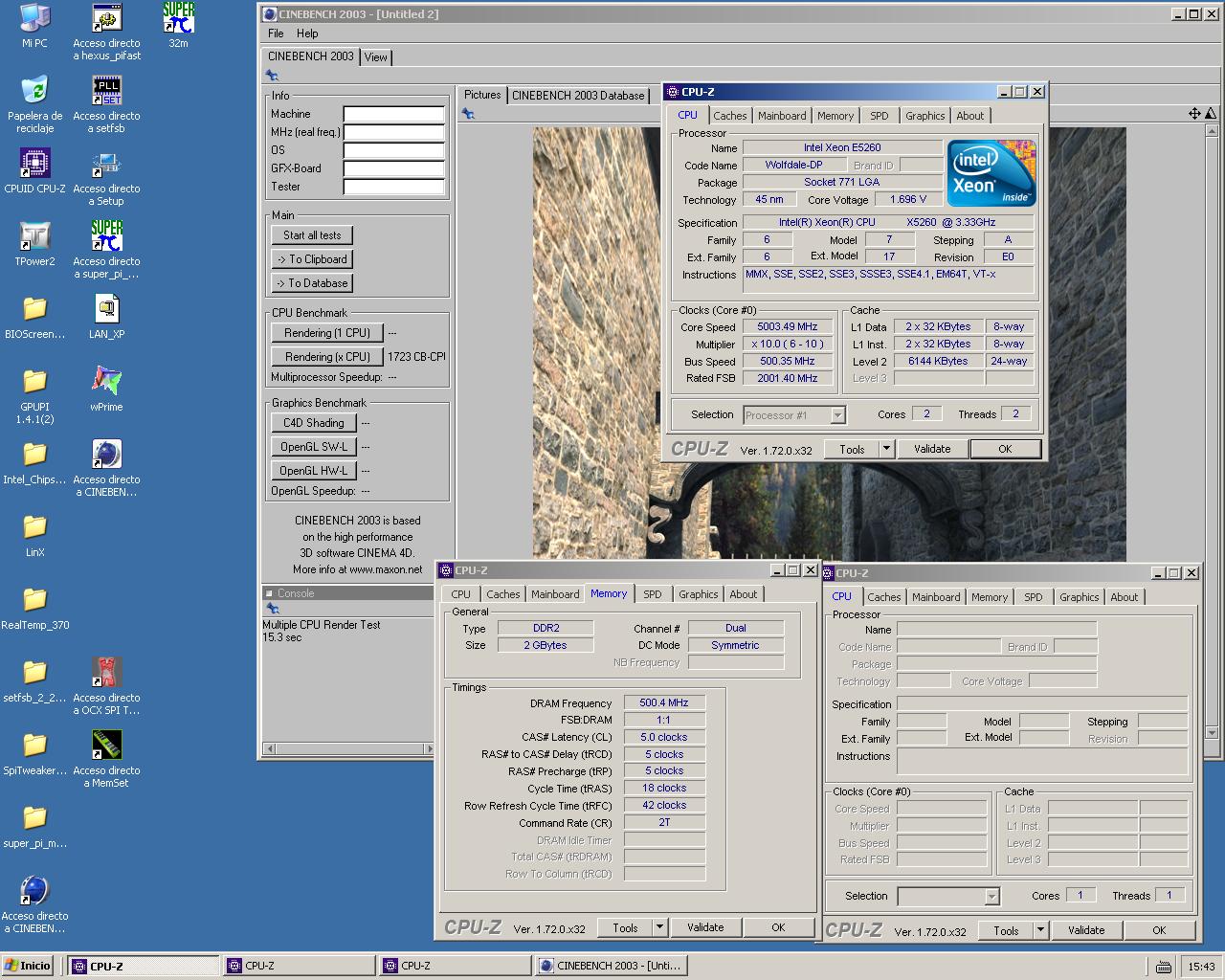Open Papelera de reciclaje icon
The height and width of the screenshot is (980, 1225).
(x=34, y=91)
